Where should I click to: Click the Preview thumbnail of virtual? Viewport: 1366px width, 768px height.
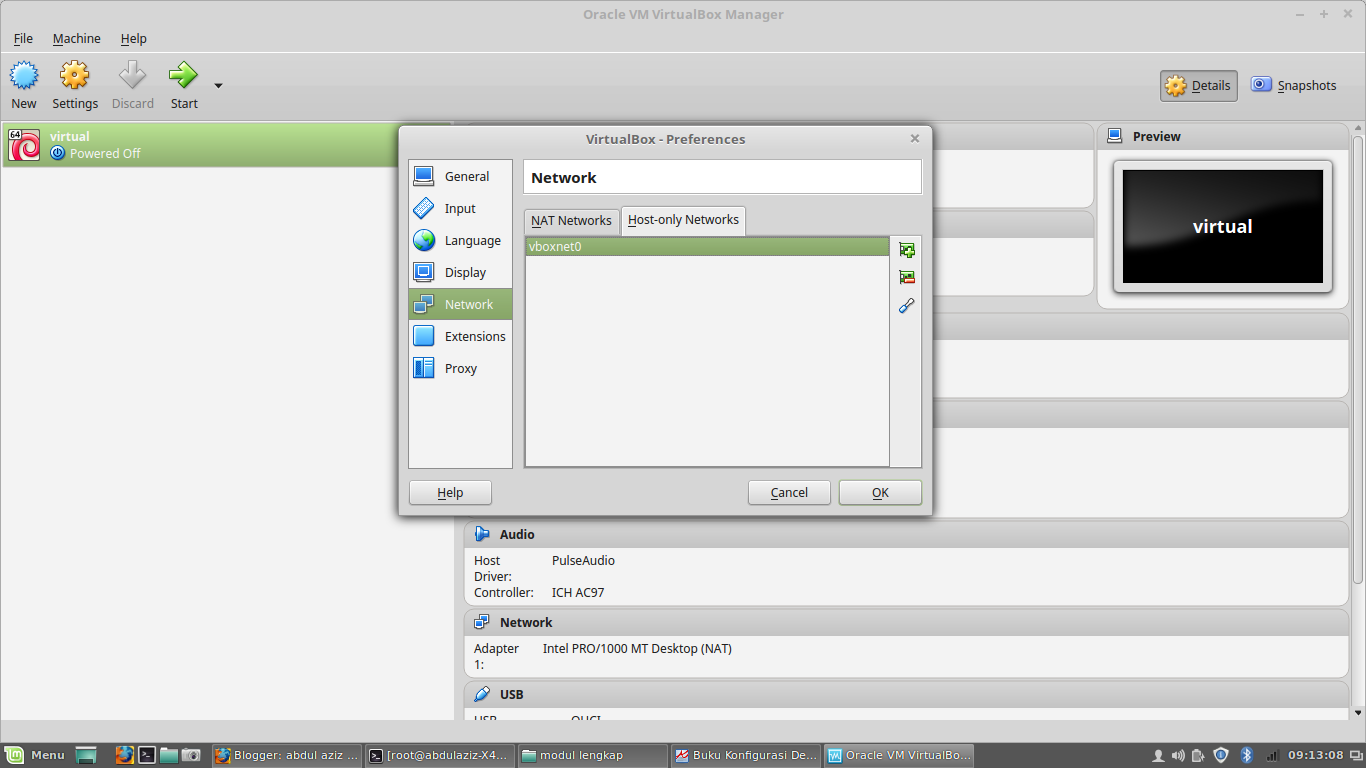coord(1223,226)
